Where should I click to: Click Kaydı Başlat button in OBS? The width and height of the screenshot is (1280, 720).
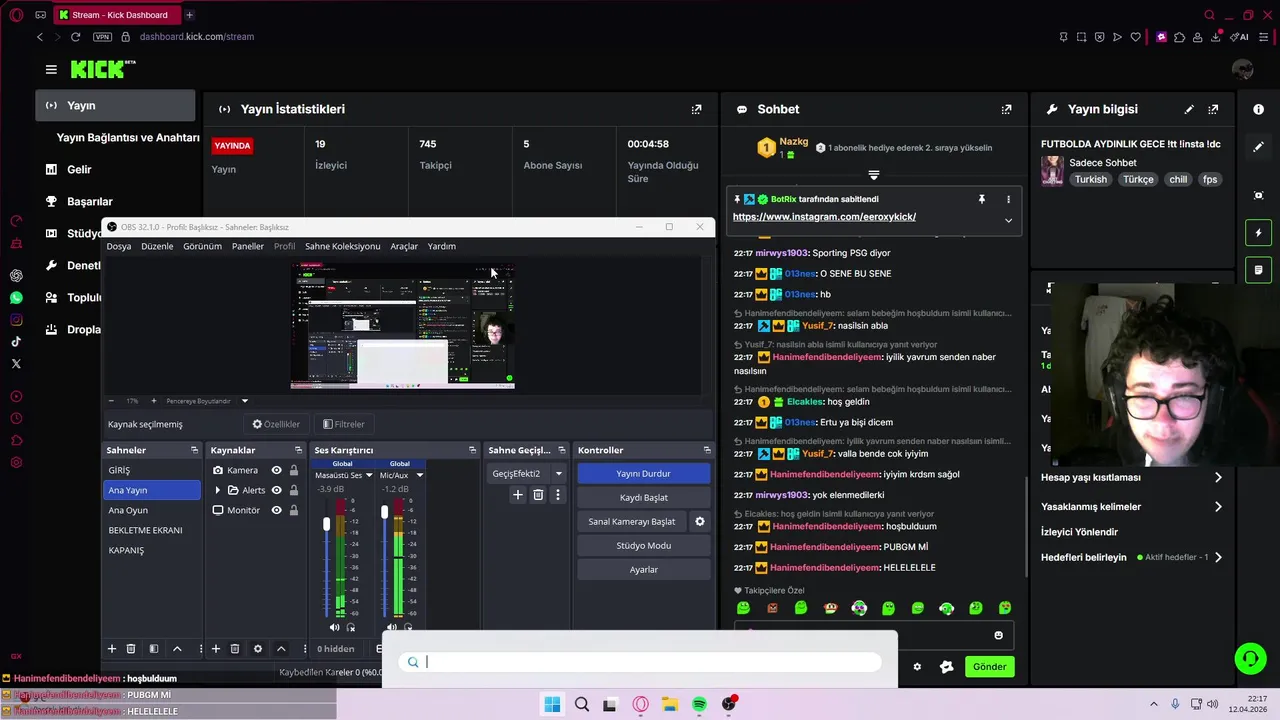(643, 497)
